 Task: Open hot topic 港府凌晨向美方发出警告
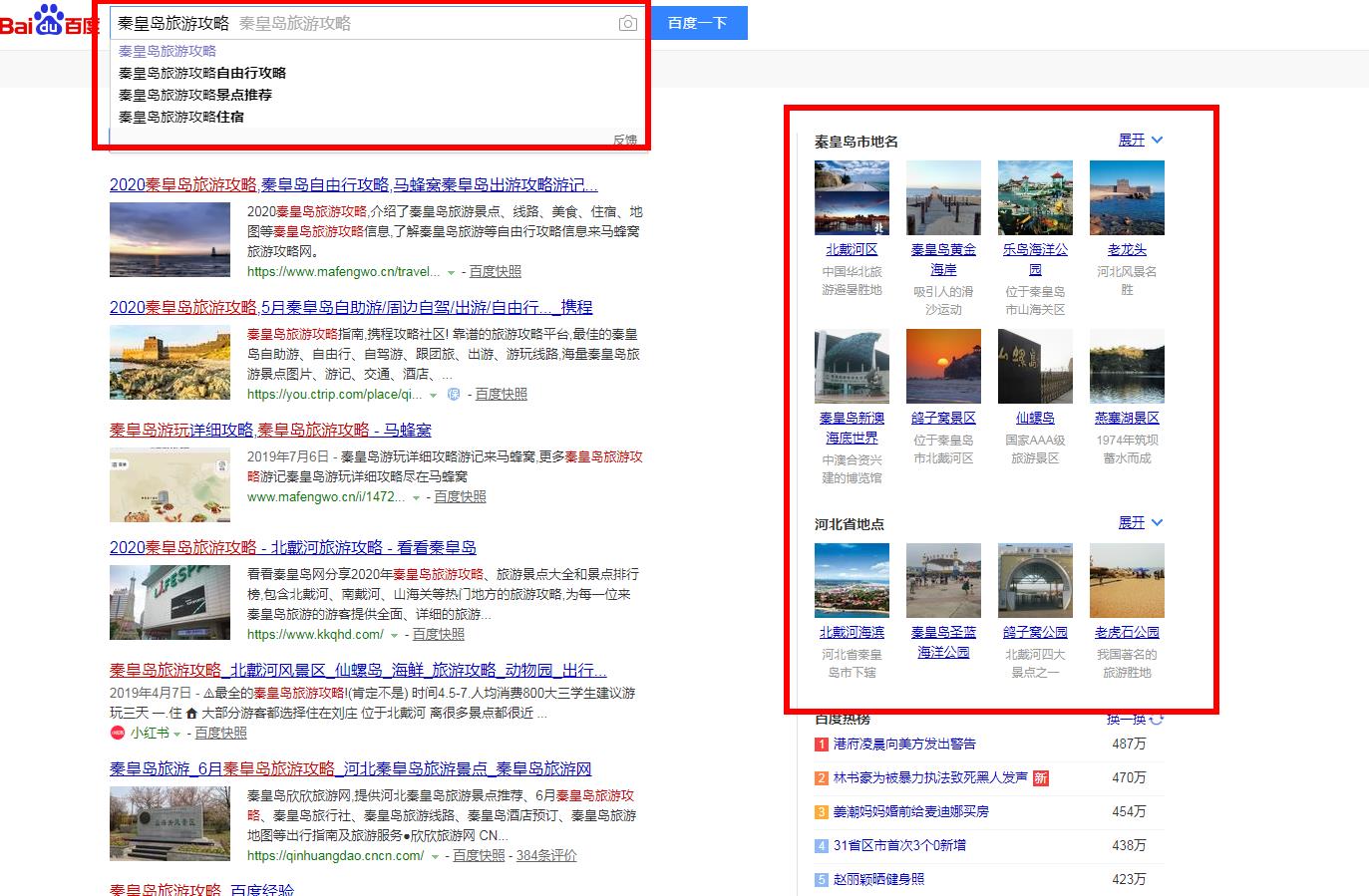pyautogui.click(x=904, y=744)
